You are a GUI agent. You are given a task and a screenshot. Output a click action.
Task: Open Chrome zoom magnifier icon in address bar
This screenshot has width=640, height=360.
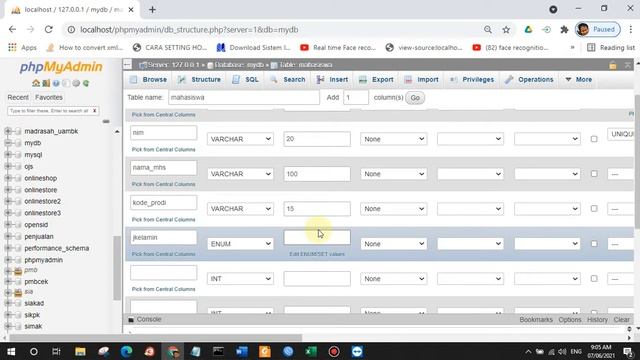point(488,29)
